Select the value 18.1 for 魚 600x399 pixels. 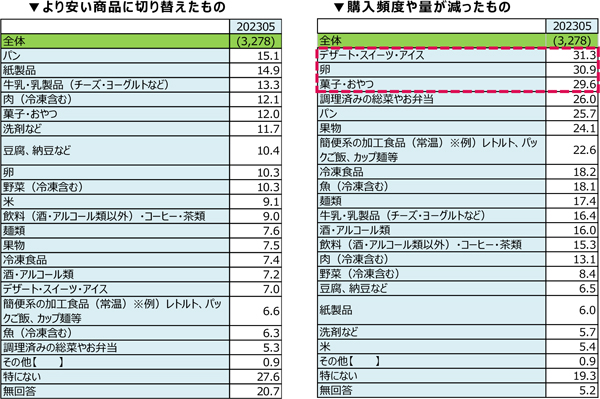click(x=584, y=186)
